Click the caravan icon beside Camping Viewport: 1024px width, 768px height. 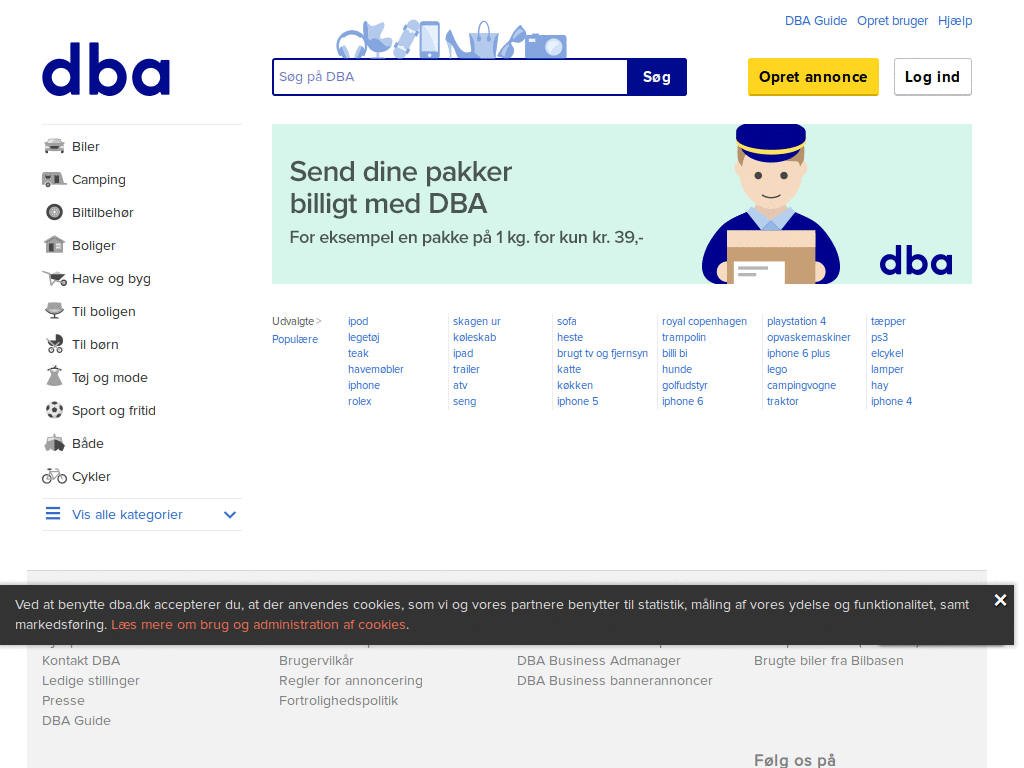(54, 179)
